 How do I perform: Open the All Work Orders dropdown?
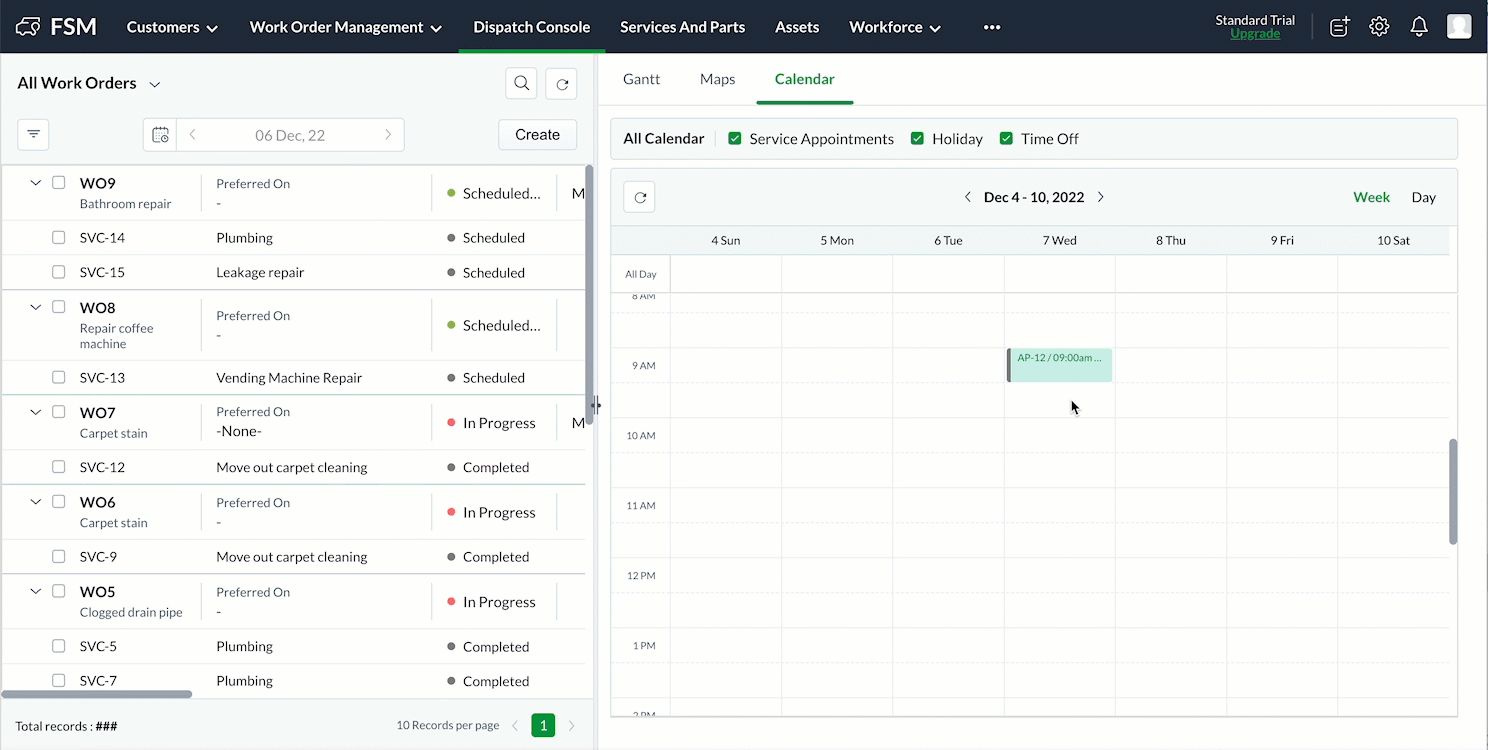(x=155, y=84)
